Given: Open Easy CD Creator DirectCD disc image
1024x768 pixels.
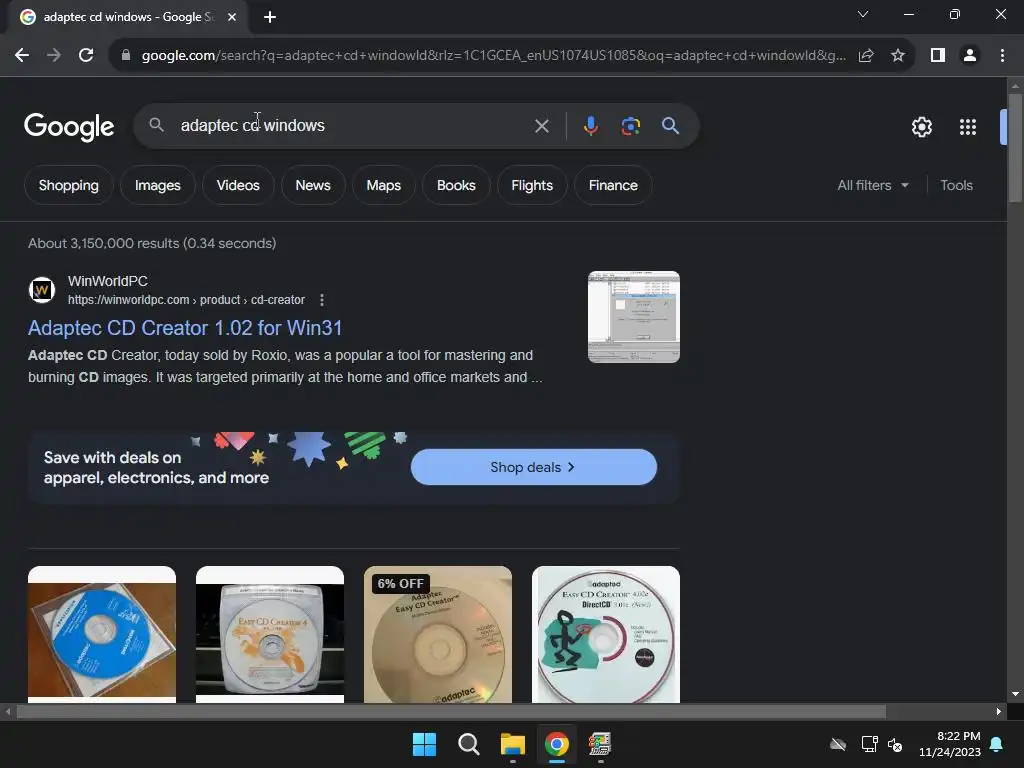Looking at the screenshot, I should tap(605, 634).
